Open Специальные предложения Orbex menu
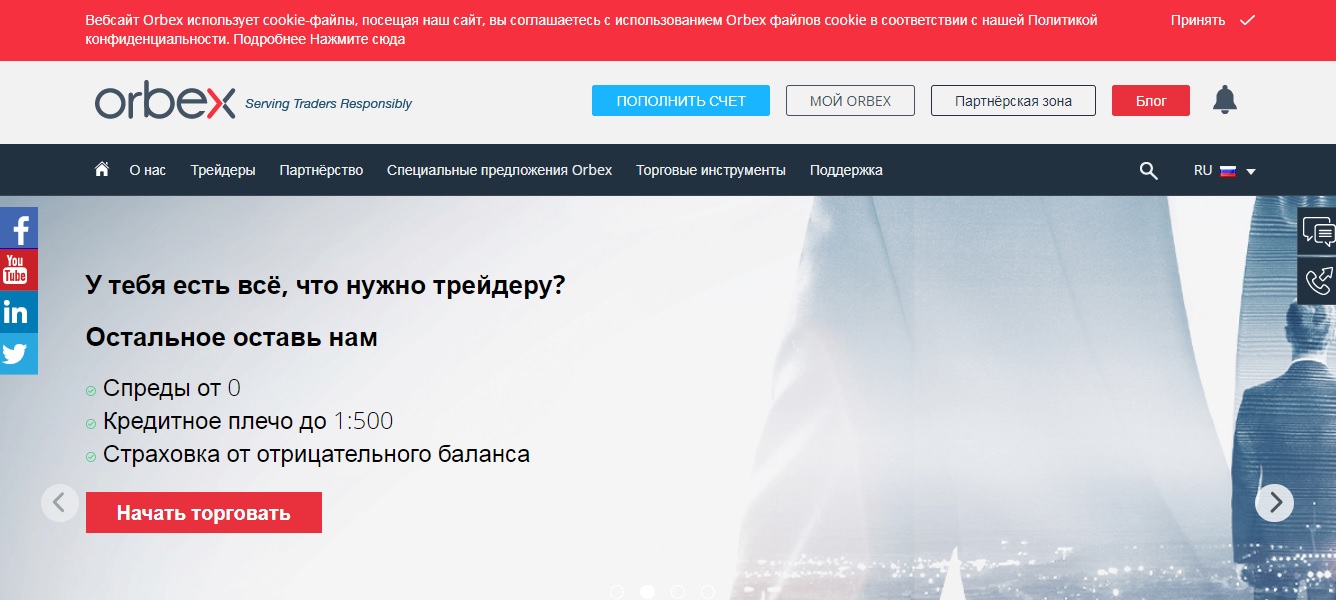The image size is (1336, 600). coord(499,171)
